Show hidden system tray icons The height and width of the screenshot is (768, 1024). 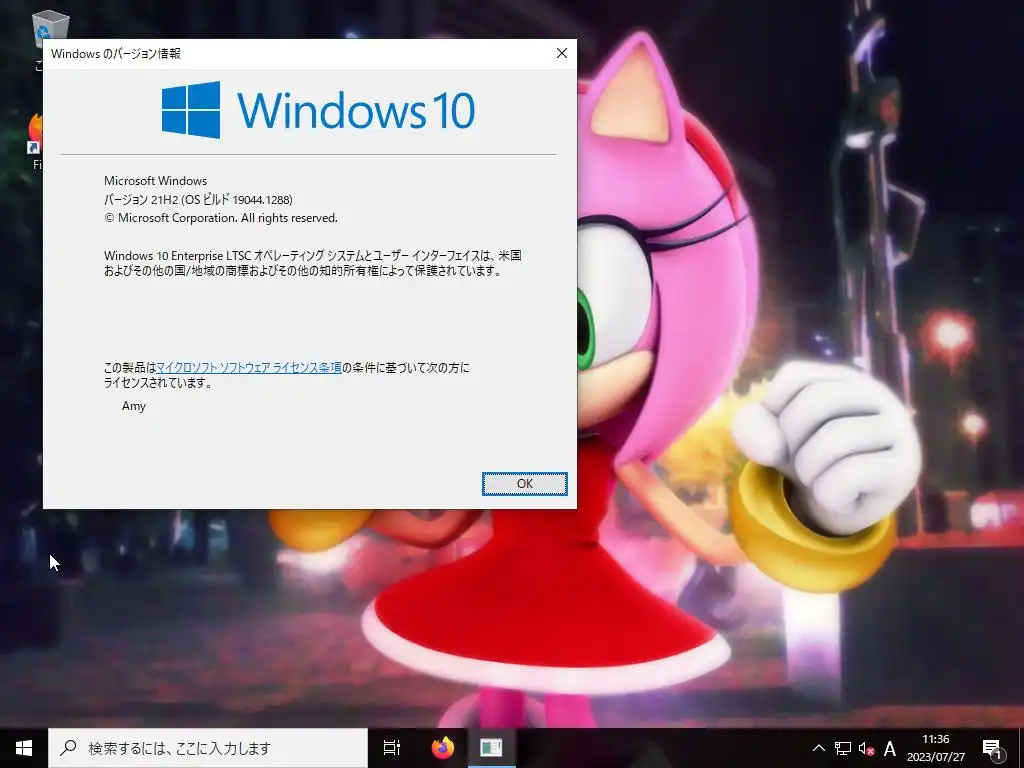818,748
